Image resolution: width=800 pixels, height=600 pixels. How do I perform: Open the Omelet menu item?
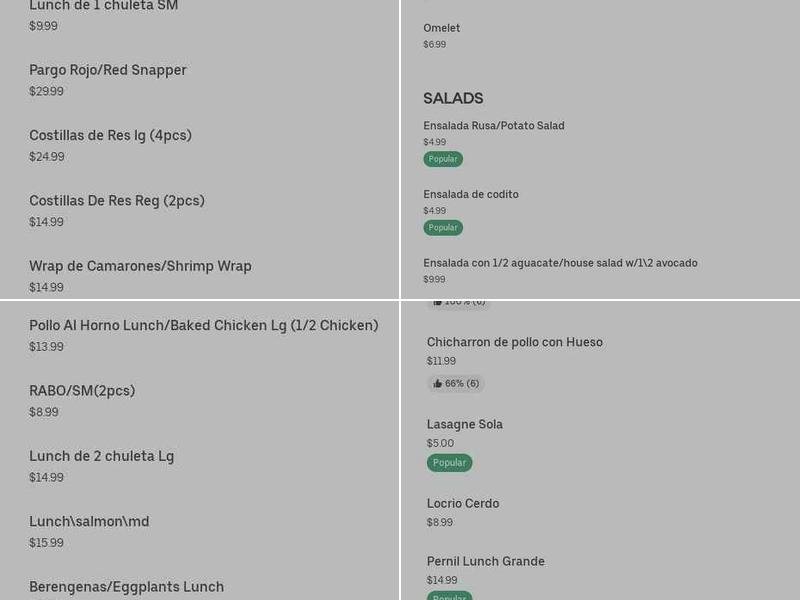(442, 28)
